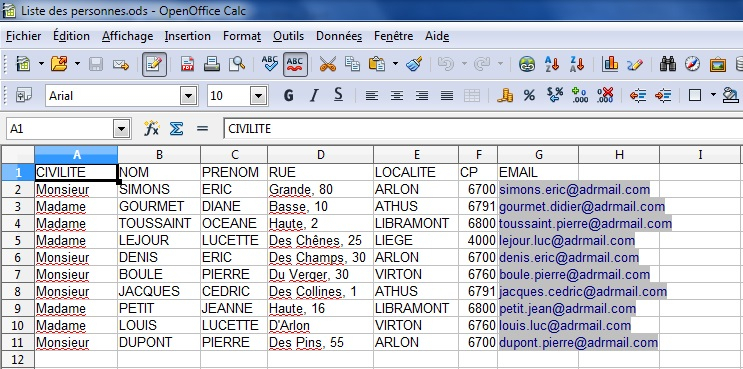Open Find & Replace binoculars icon
Screen dimensions: 743x369
coord(668,64)
